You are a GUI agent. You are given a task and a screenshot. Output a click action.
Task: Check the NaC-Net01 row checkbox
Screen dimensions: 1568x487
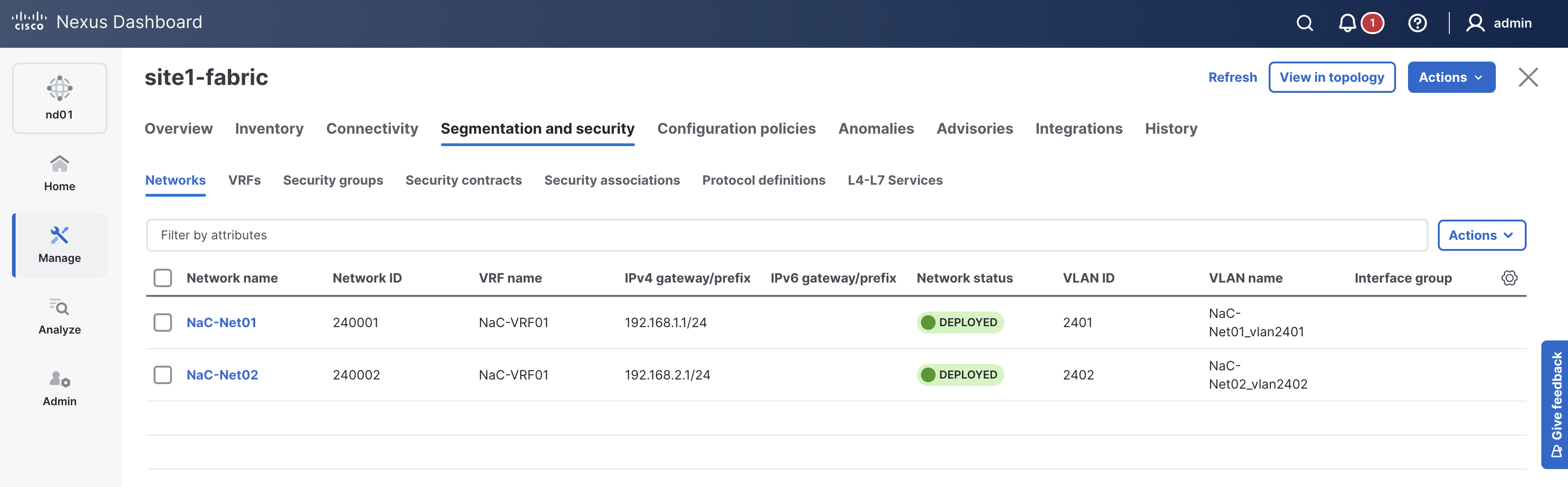162,322
